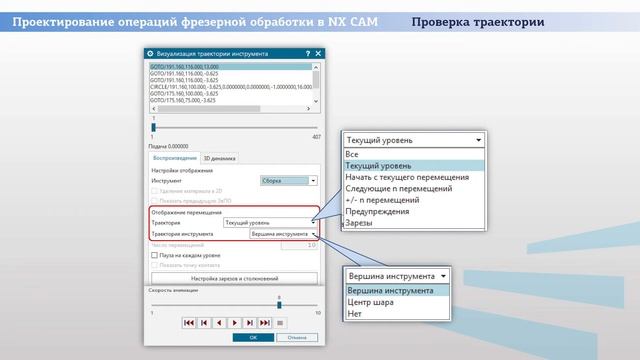The image size is (640, 360).
Task: Click 'Показать точку контакта' checkbox
Action: click(154, 265)
